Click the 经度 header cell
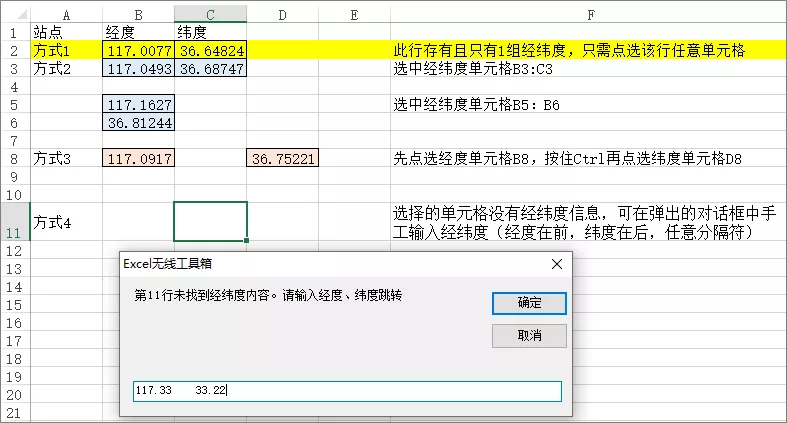Screen dimensions: 787x423 pos(138,32)
